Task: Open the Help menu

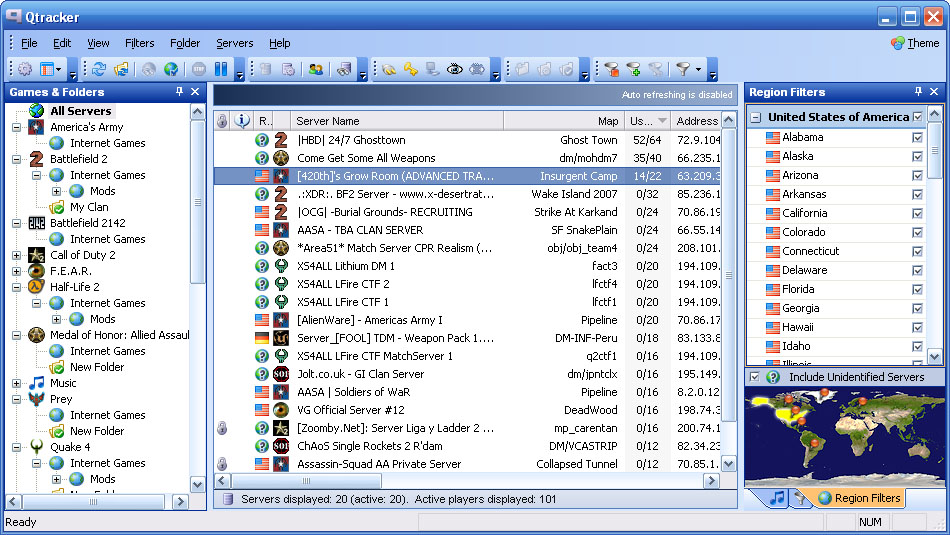Action: click(x=279, y=43)
